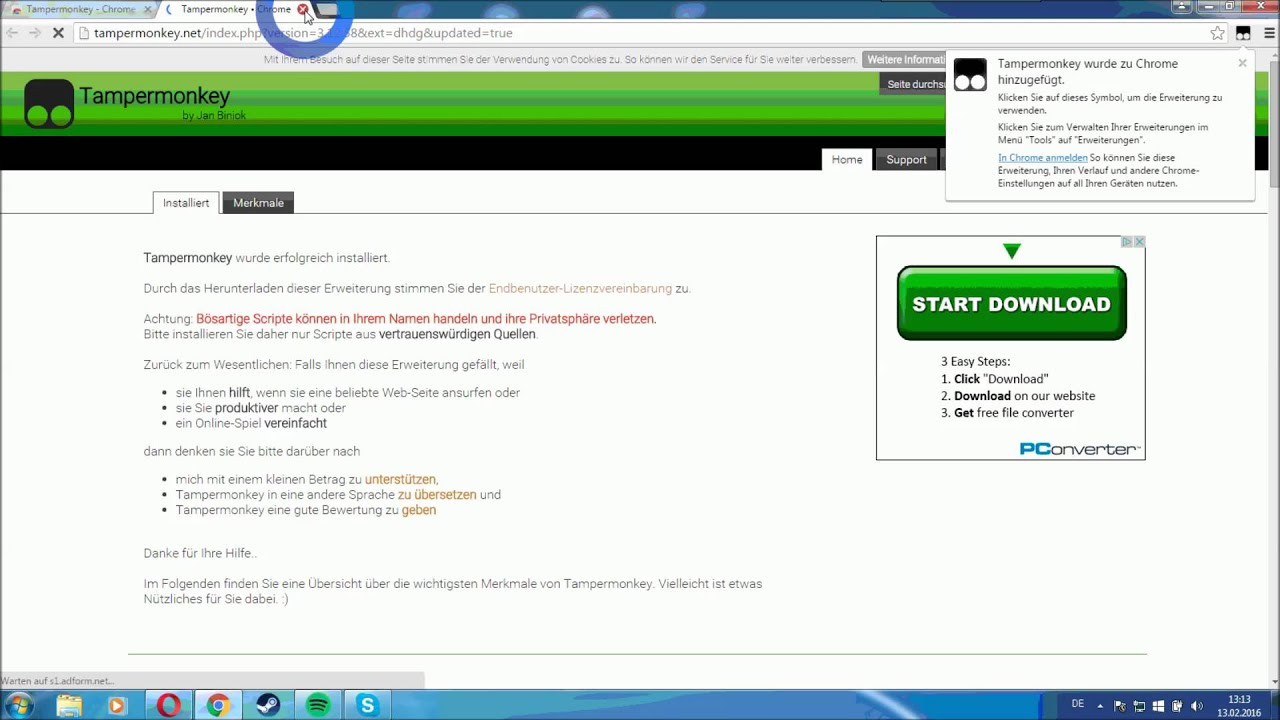
Task: Select the Installiert tab
Action: 186,203
